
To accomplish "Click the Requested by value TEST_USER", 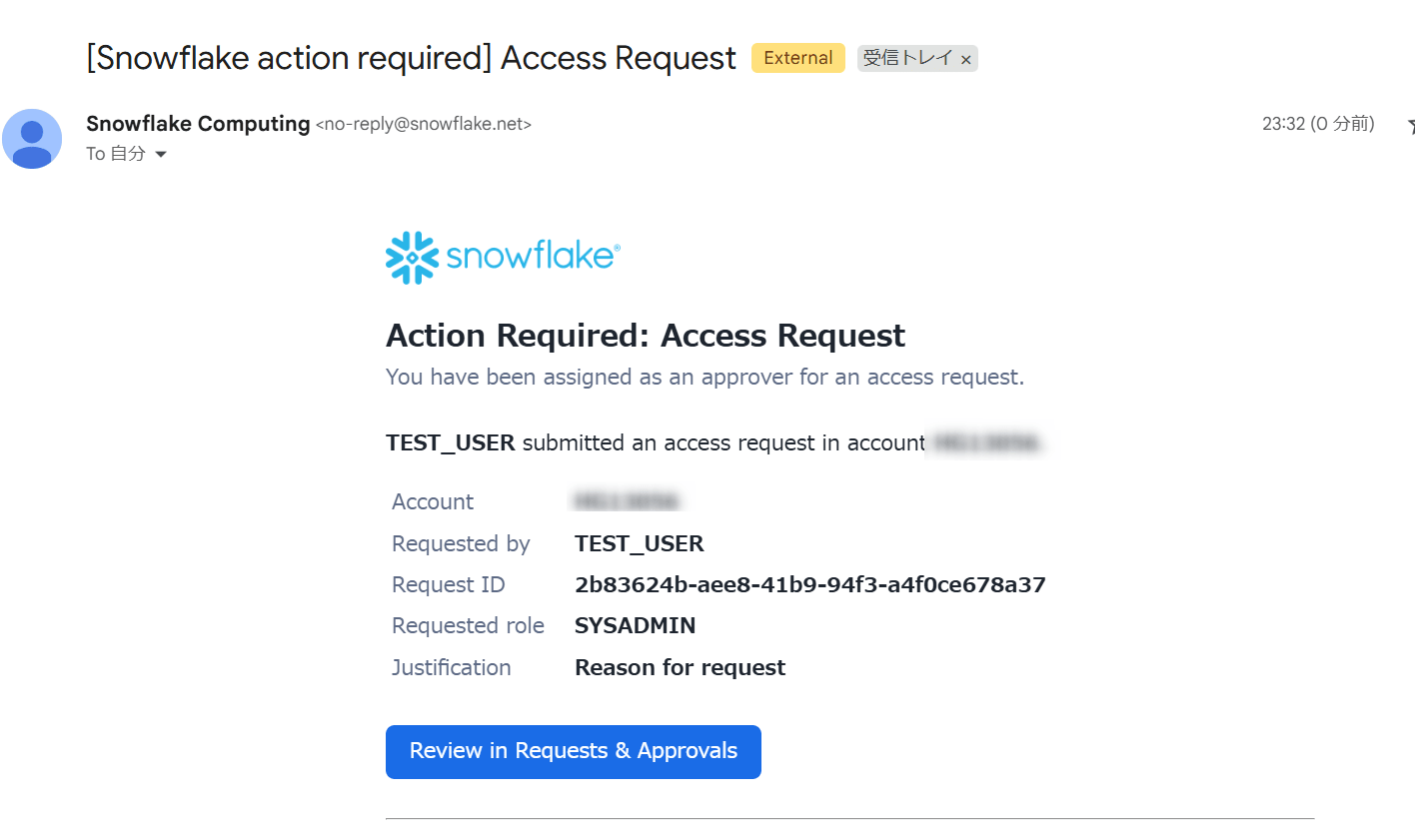I will (640, 543).
